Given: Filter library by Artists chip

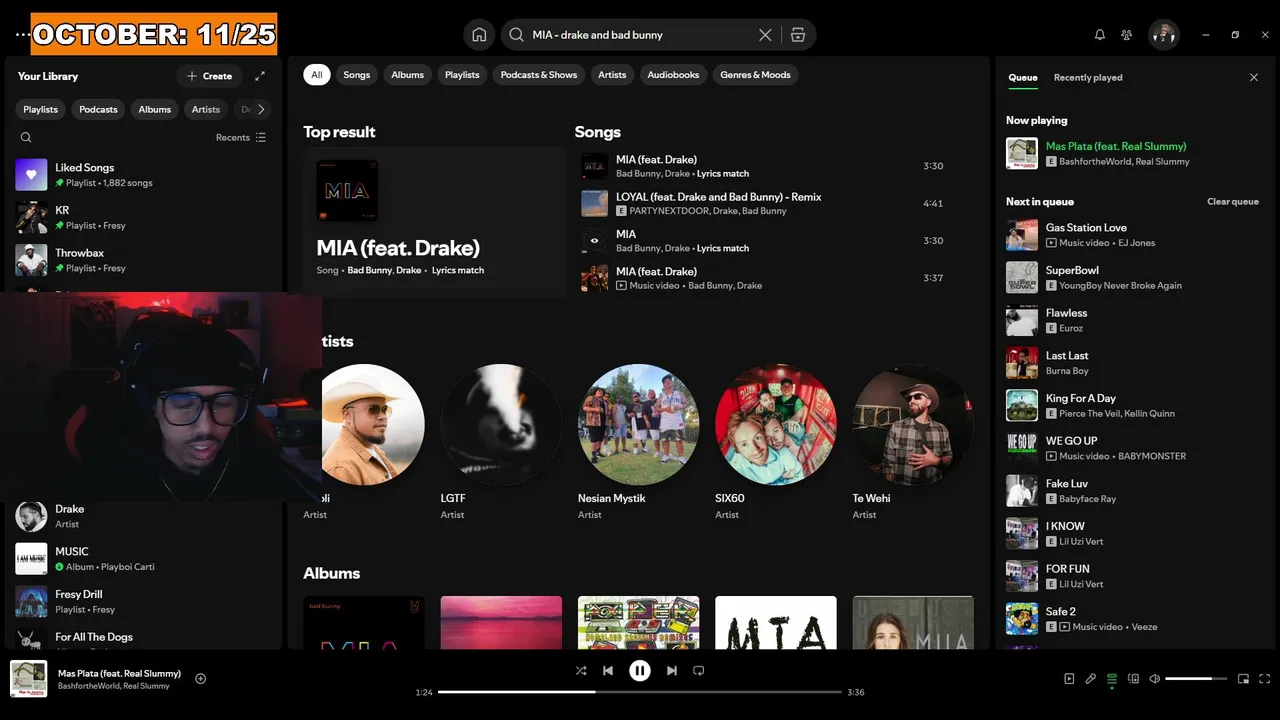Looking at the screenshot, I should [x=206, y=110].
